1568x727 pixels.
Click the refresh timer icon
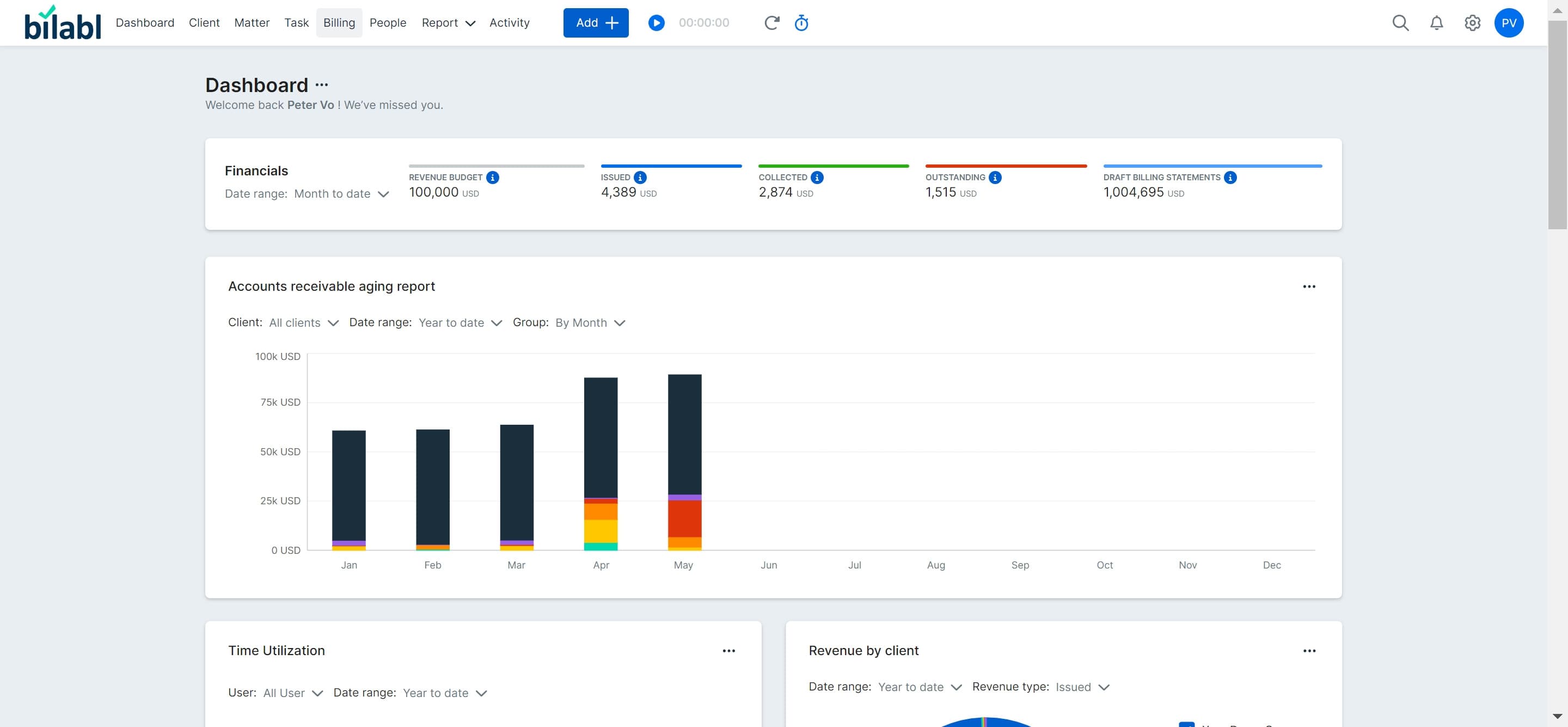pyautogui.click(x=771, y=23)
